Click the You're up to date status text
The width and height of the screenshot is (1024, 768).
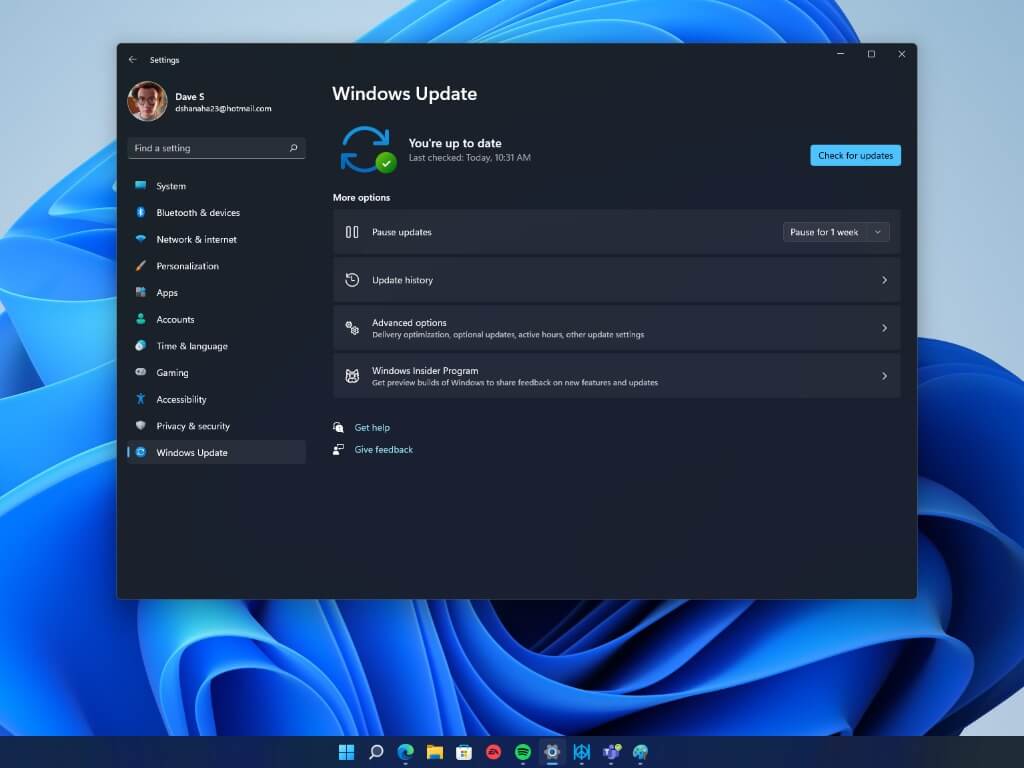(455, 144)
